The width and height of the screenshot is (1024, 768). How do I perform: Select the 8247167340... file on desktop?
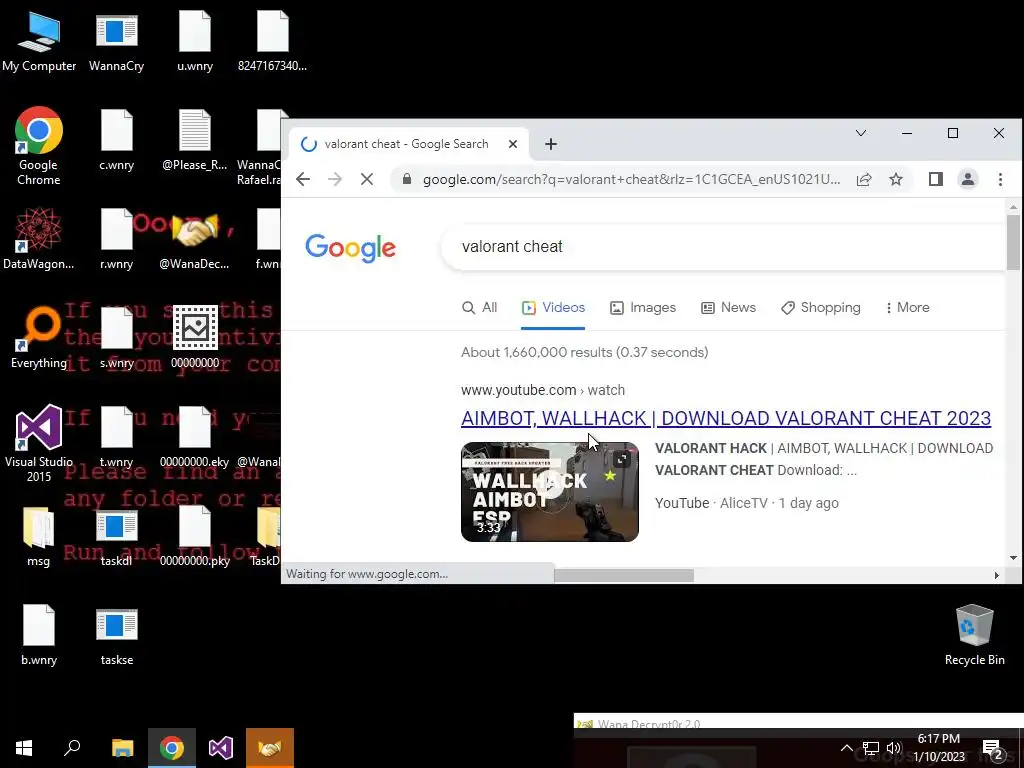point(272,41)
